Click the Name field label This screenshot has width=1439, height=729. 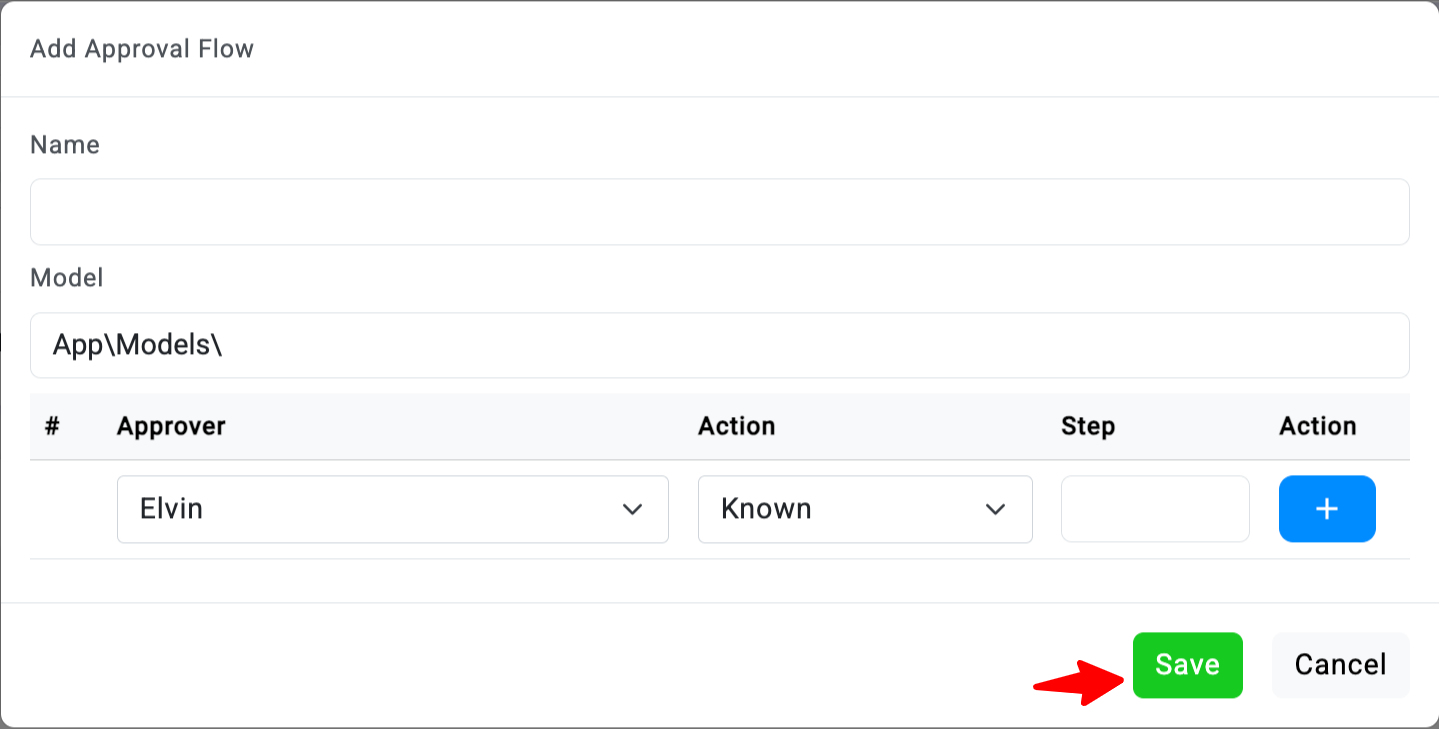[x=65, y=145]
